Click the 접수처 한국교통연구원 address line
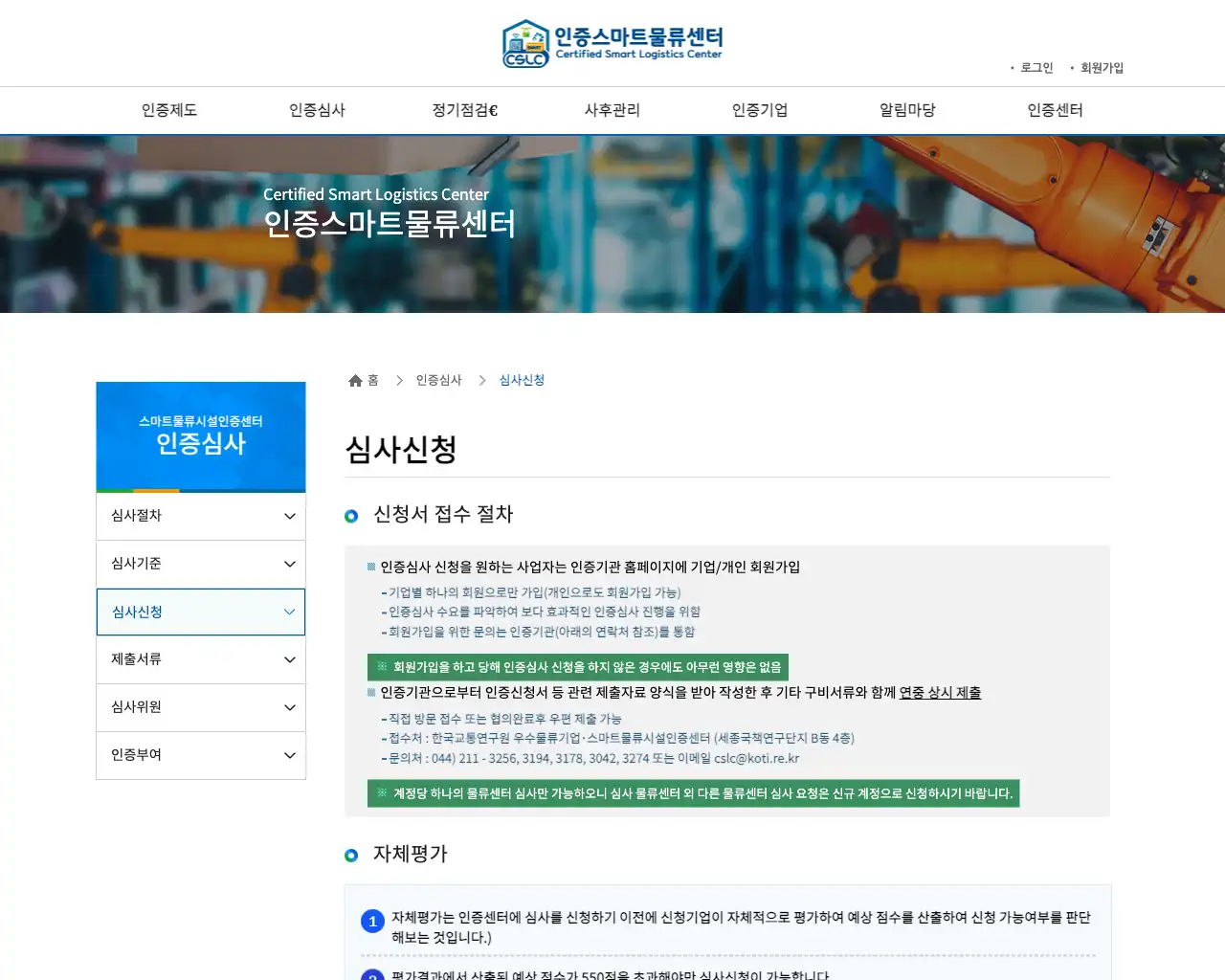This screenshot has width=1225, height=980. click(617, 738)
